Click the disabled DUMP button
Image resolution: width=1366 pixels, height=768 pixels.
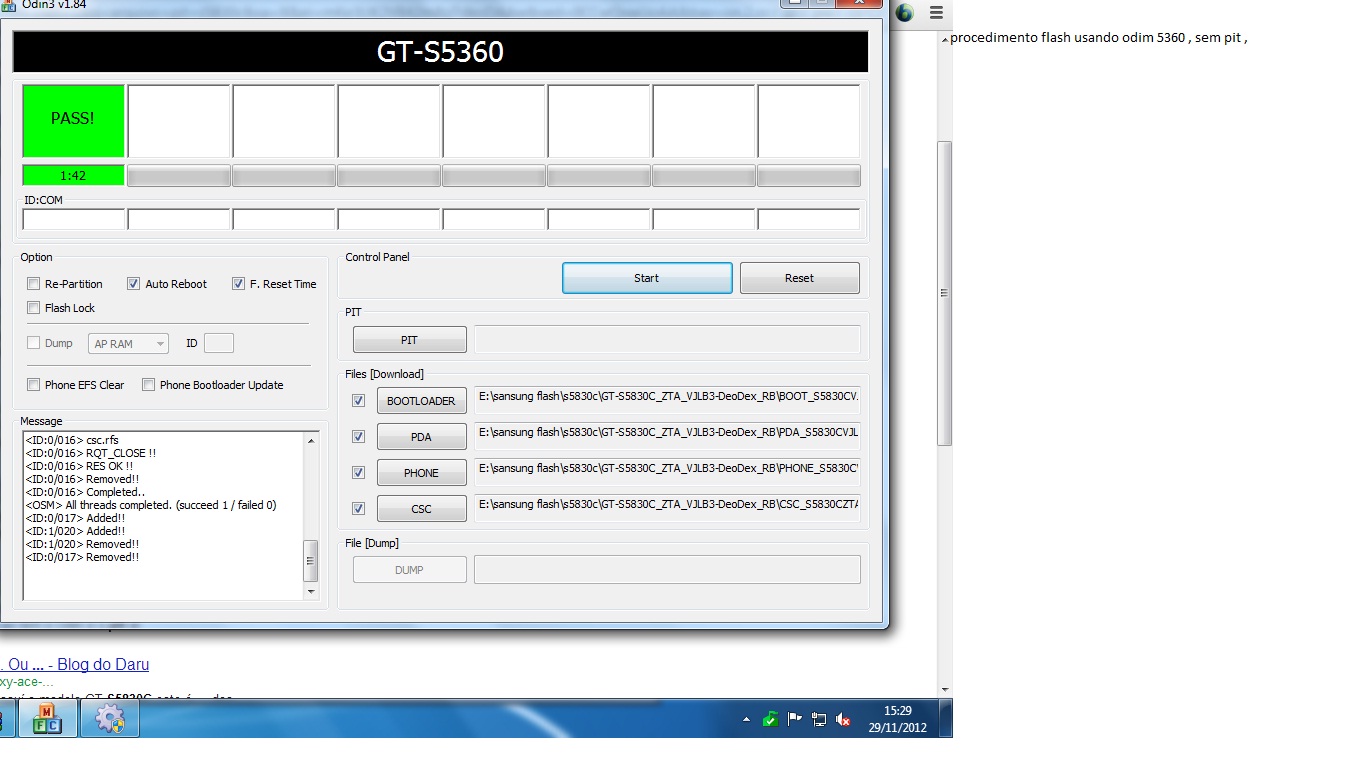pyautogui.click(x=409, y=570)
